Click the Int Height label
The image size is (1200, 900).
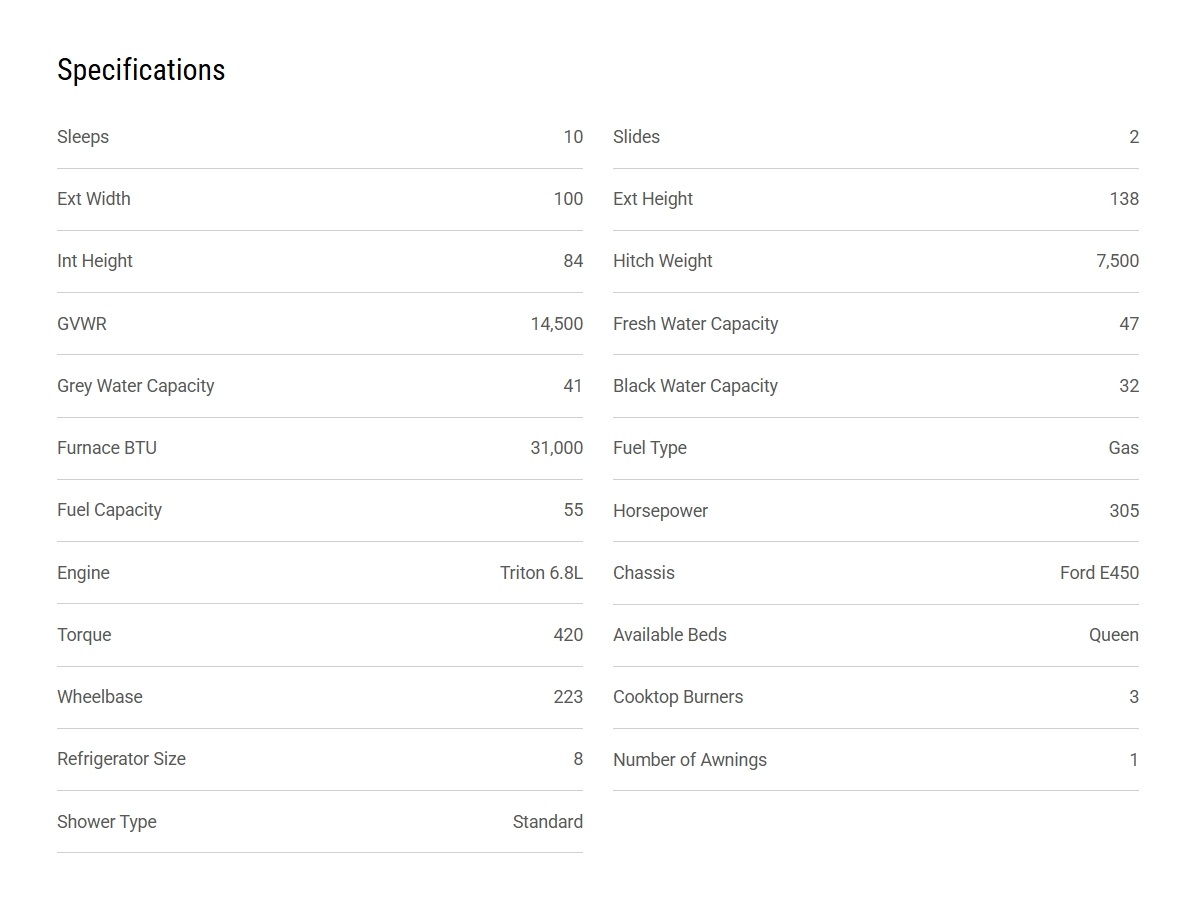tap(95, 261)
